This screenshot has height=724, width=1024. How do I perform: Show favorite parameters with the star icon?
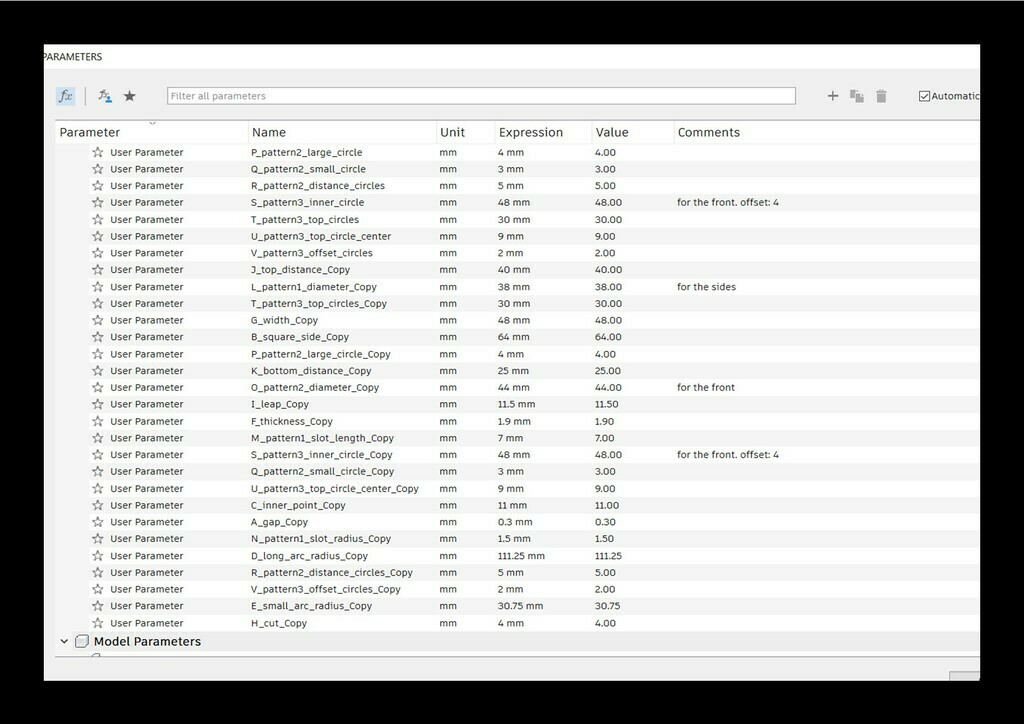tap(129, 96)
